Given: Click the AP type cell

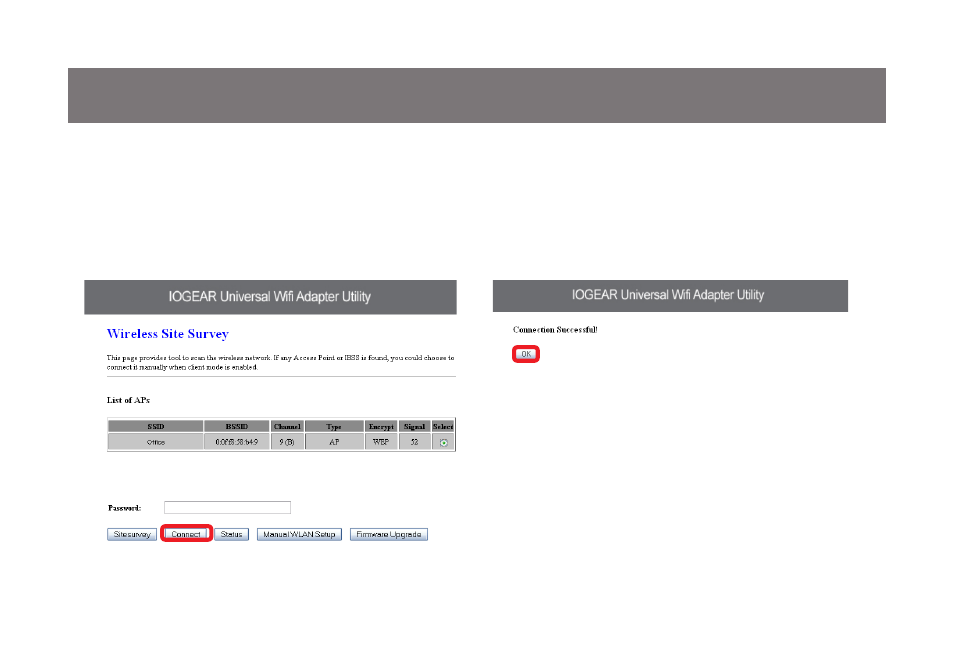Looking at the screenshot, I should click(x=334, y=442).
